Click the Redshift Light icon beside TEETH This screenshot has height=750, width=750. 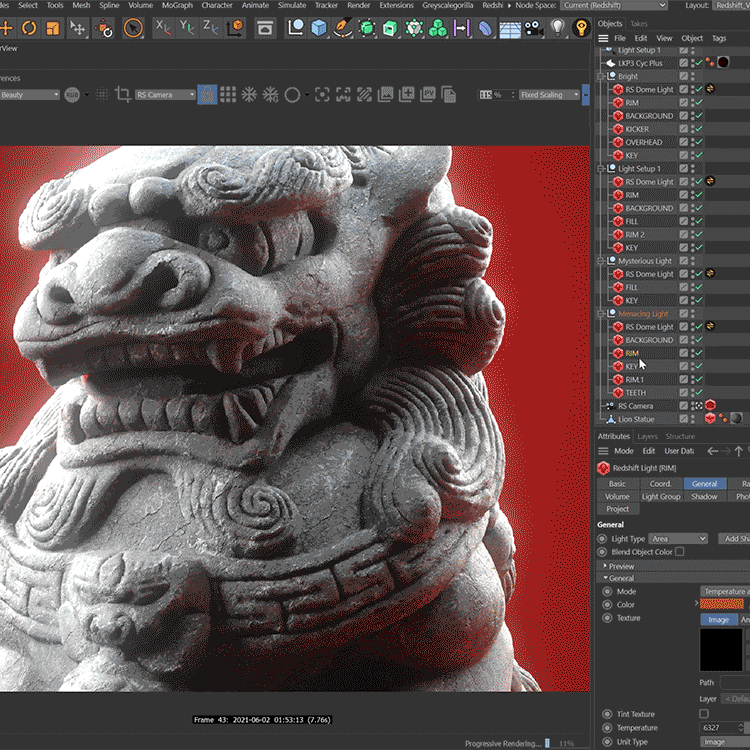click(x=617, y=393)
